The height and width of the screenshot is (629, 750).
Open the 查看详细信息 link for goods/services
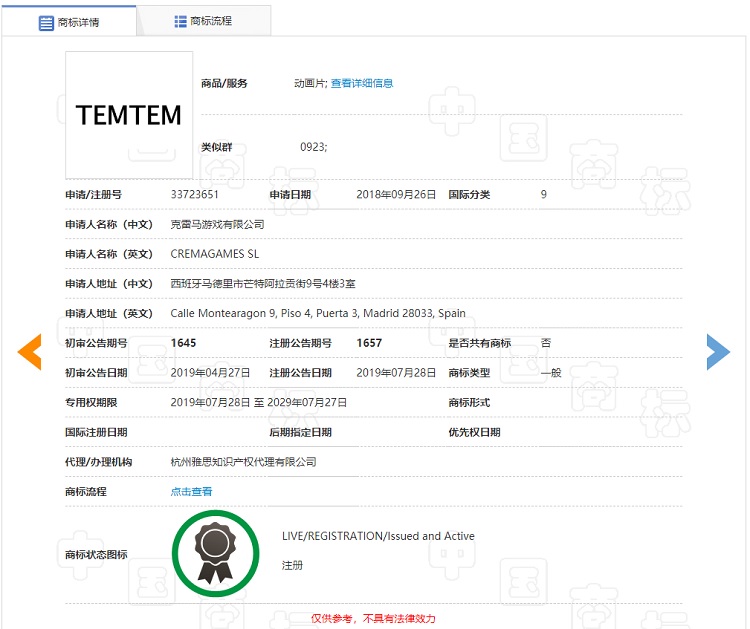tap(362, 83)
